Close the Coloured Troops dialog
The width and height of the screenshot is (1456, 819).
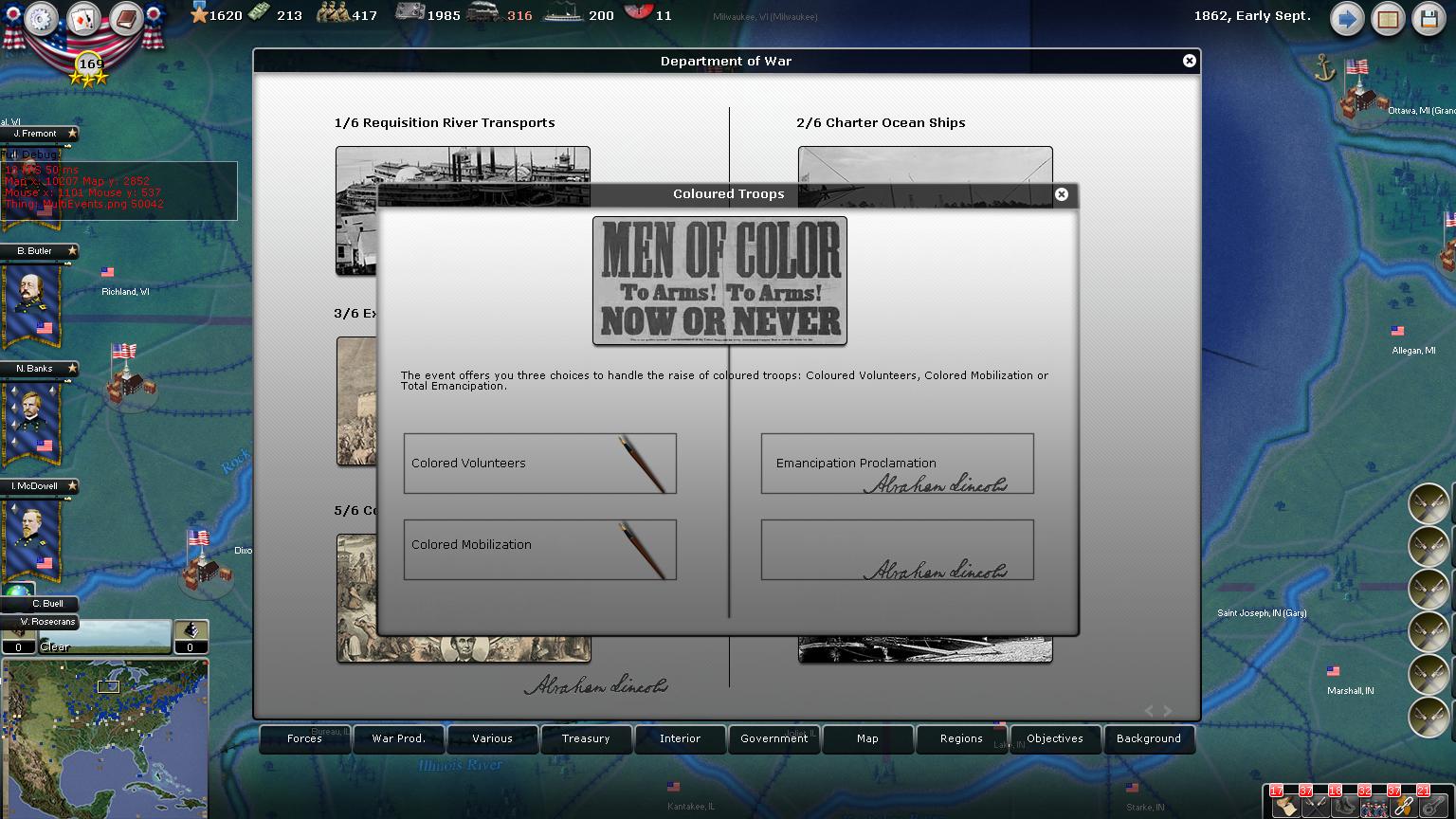tap(1062, 194)
